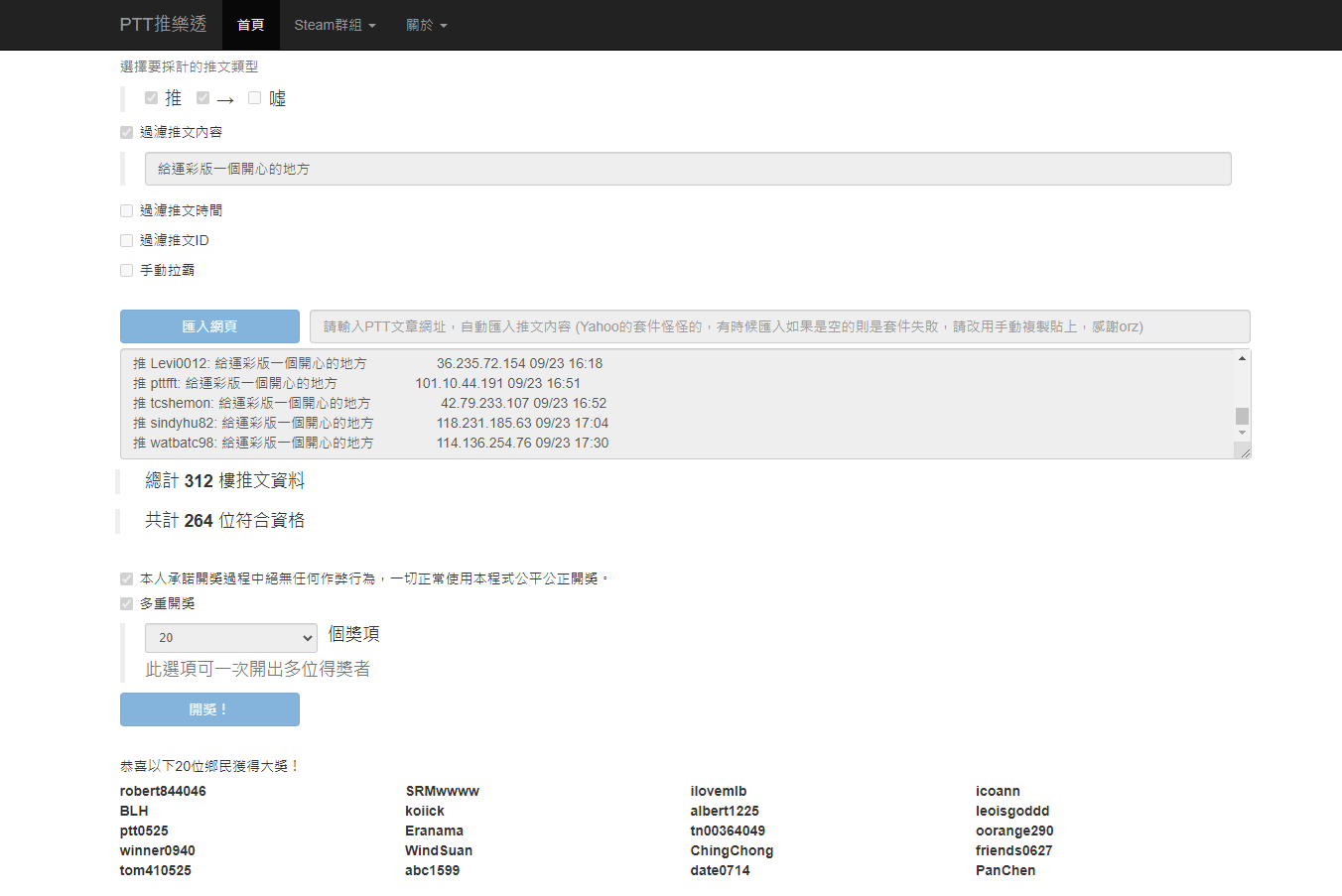Toggle the → arrow checkbox
Viewport: 1342px width, 896px height.
(202, 97)
